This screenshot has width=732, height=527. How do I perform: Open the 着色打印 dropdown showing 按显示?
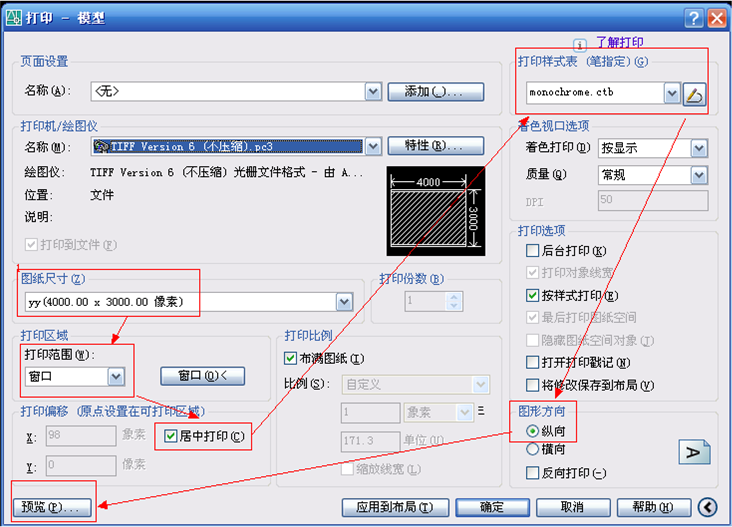pyautogui.click(x=698, y=148)
